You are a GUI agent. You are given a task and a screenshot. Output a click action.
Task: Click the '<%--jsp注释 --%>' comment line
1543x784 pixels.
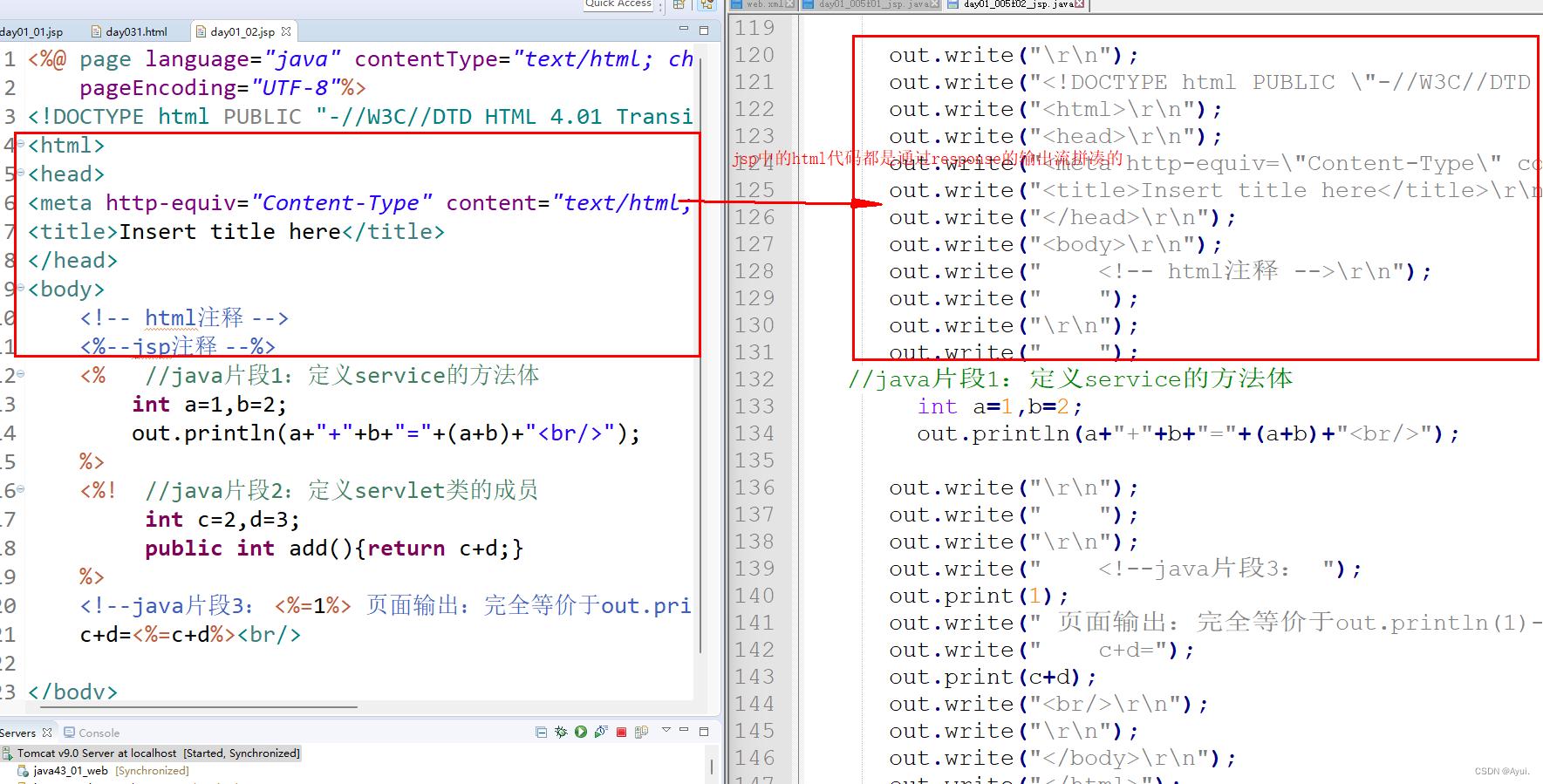[178, 347]
